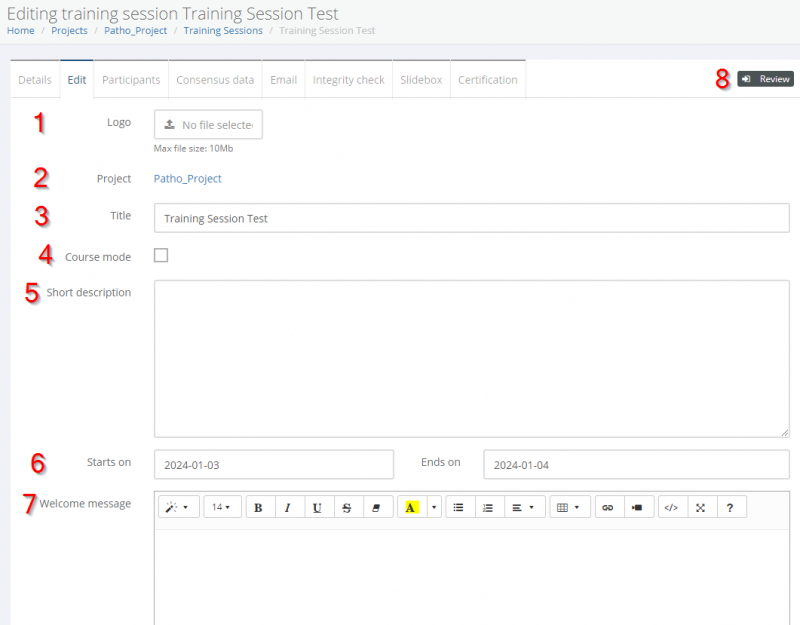Insert a hyperlink using the link icon
This screenshot has height=625, width=800.
[x=607, y=507]
